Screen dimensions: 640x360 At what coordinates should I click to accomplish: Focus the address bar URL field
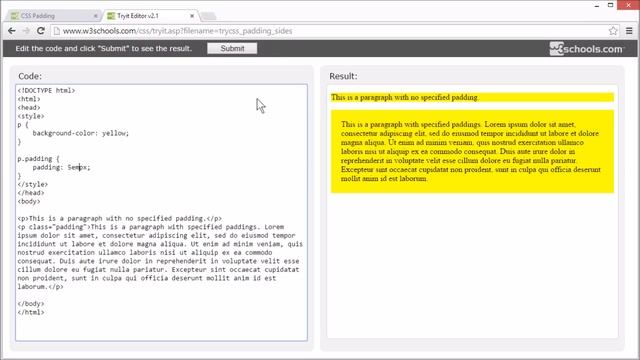(334, 31)
